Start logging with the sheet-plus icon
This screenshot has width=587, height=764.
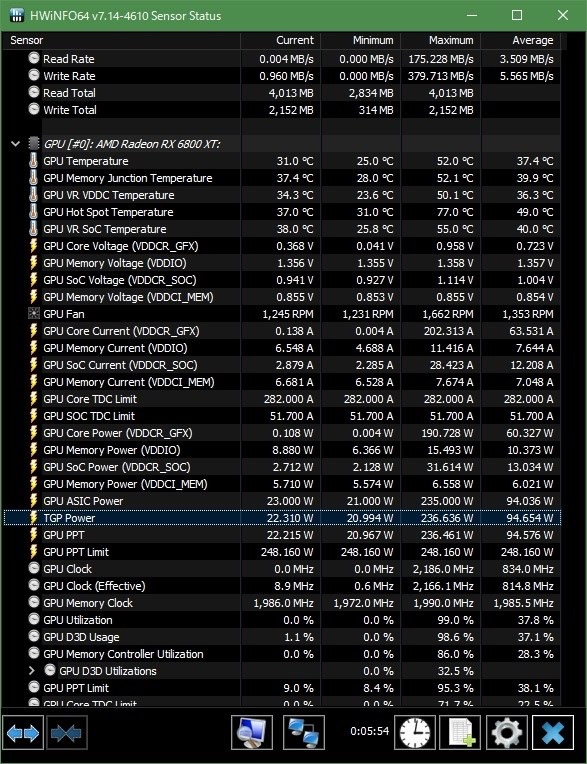[x=460, y=732]
